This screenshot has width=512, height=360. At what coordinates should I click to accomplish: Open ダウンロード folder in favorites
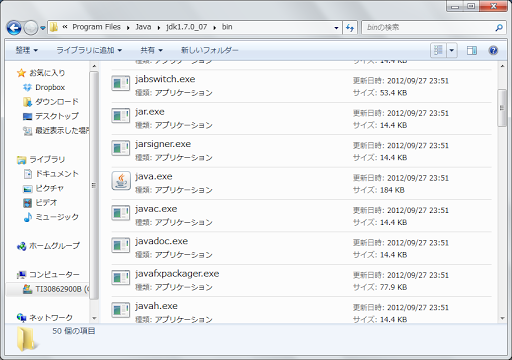coord(51,102)
